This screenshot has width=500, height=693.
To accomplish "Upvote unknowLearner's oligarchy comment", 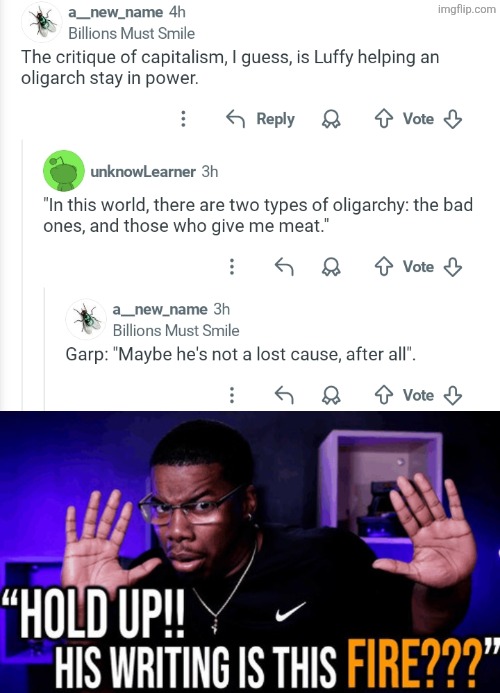I will tap(383, 267).
